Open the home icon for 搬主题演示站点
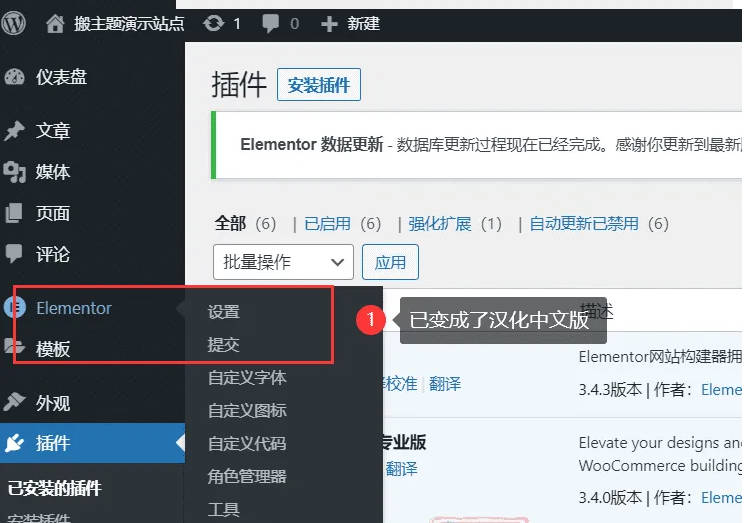This screenshot has height=523, width=744. pyautogui.click(x=55, y=23)
